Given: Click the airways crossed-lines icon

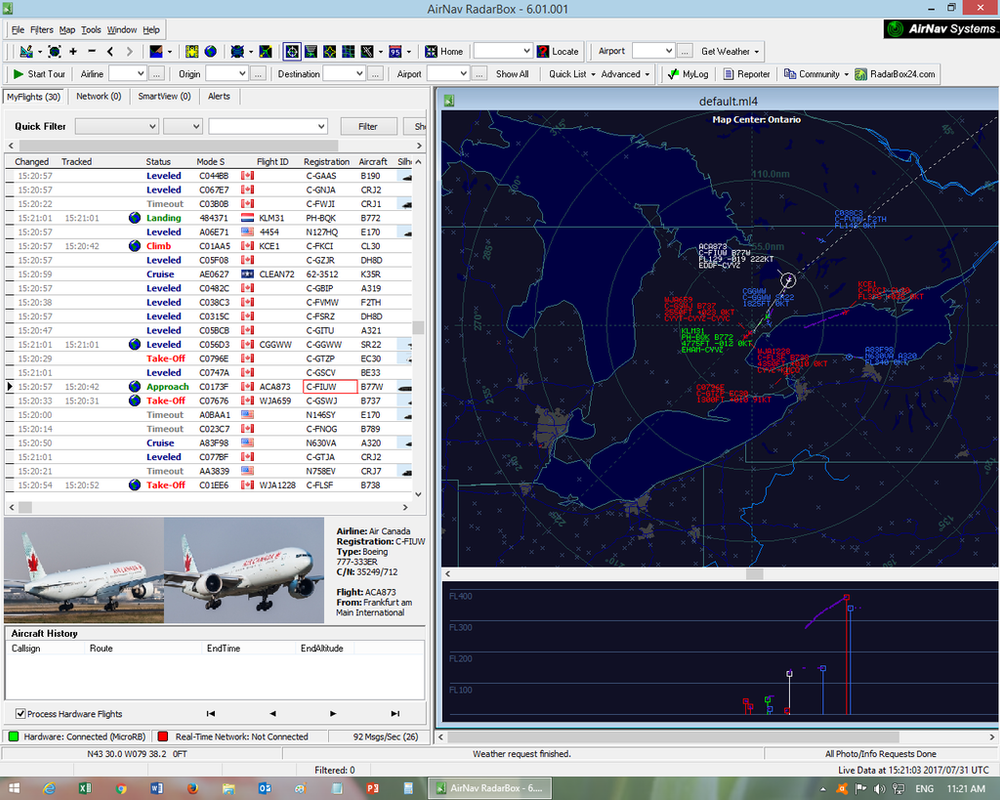Looking at the screenshot, I should tap(367, 52).
